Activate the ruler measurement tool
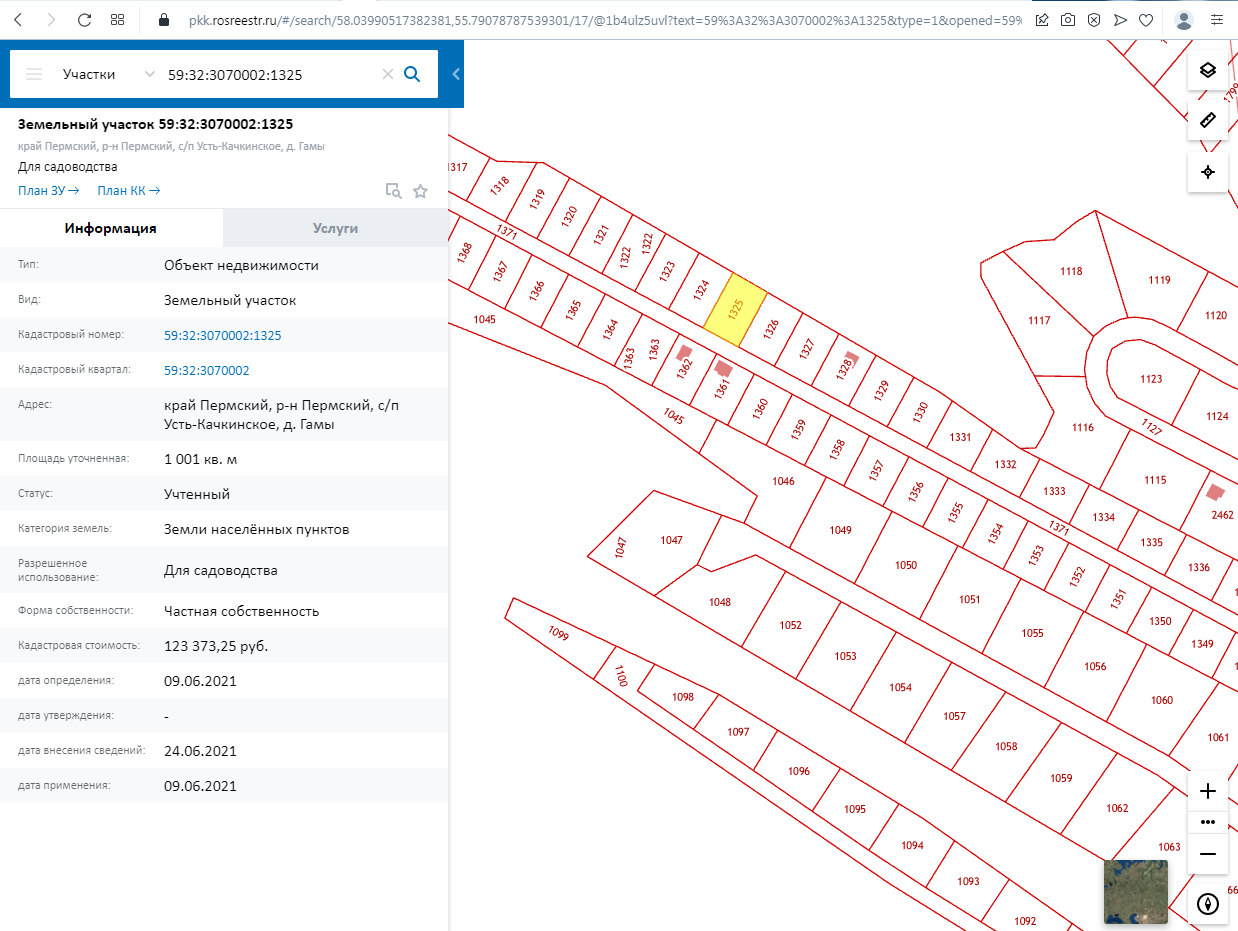Image resolution: width=1238 pixels, height=931 pixels. pos(1207,121)
